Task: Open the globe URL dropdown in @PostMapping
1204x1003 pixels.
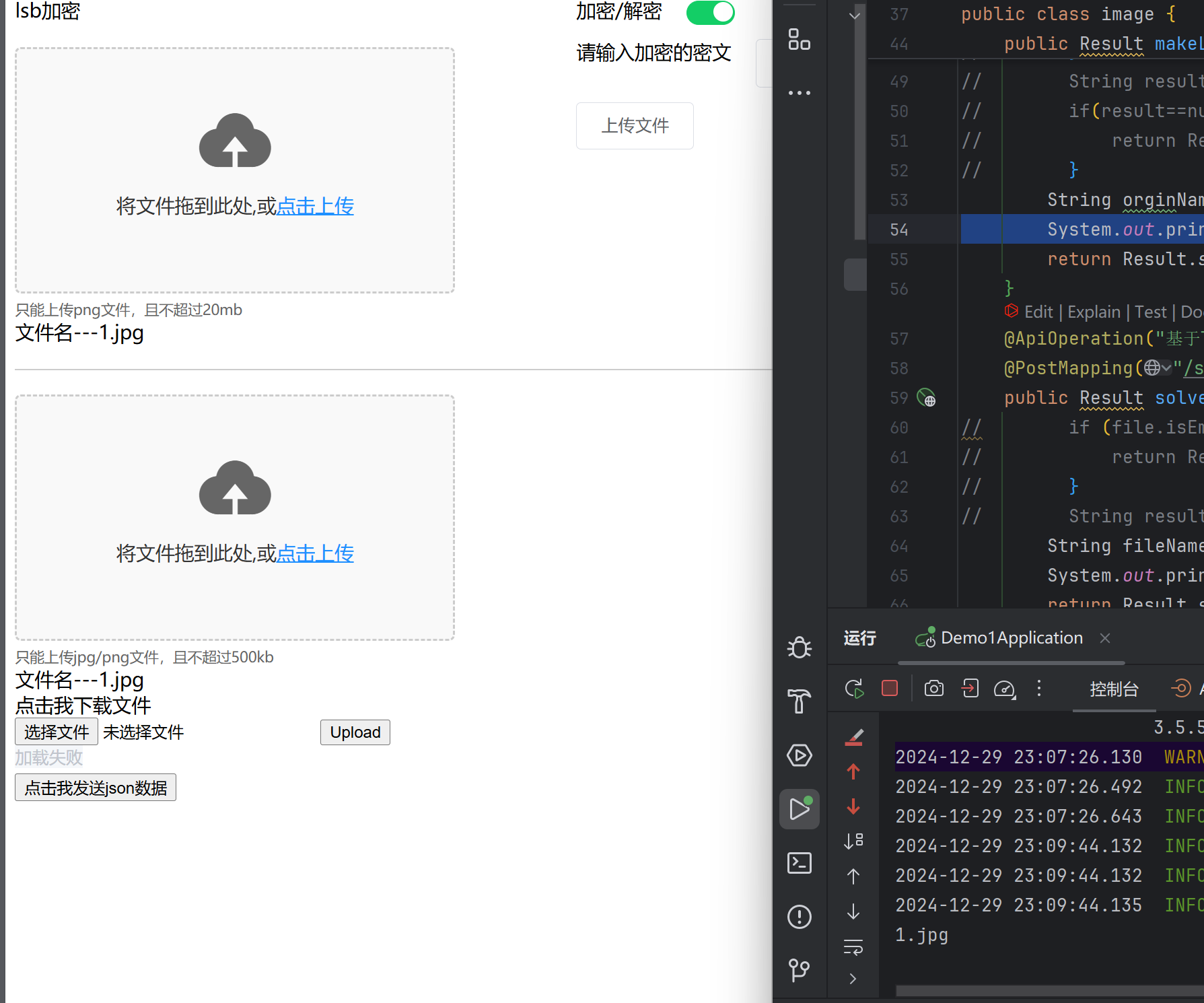Action: (x=1158, y=368)
